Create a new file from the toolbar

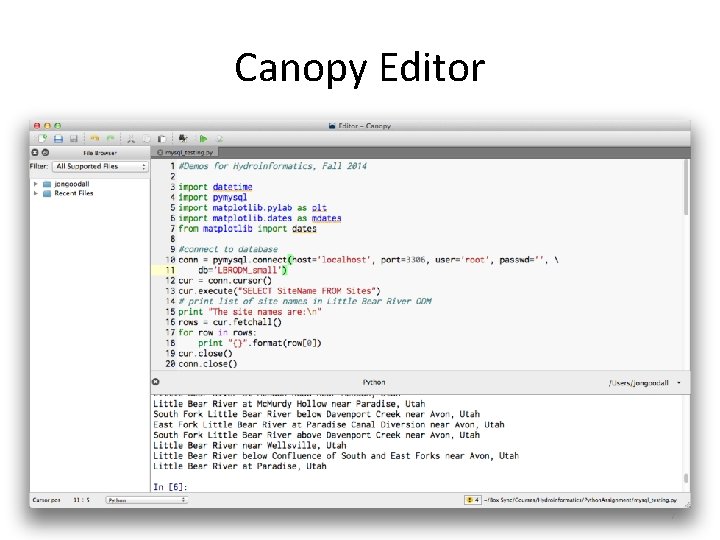(x=43, y=138)
